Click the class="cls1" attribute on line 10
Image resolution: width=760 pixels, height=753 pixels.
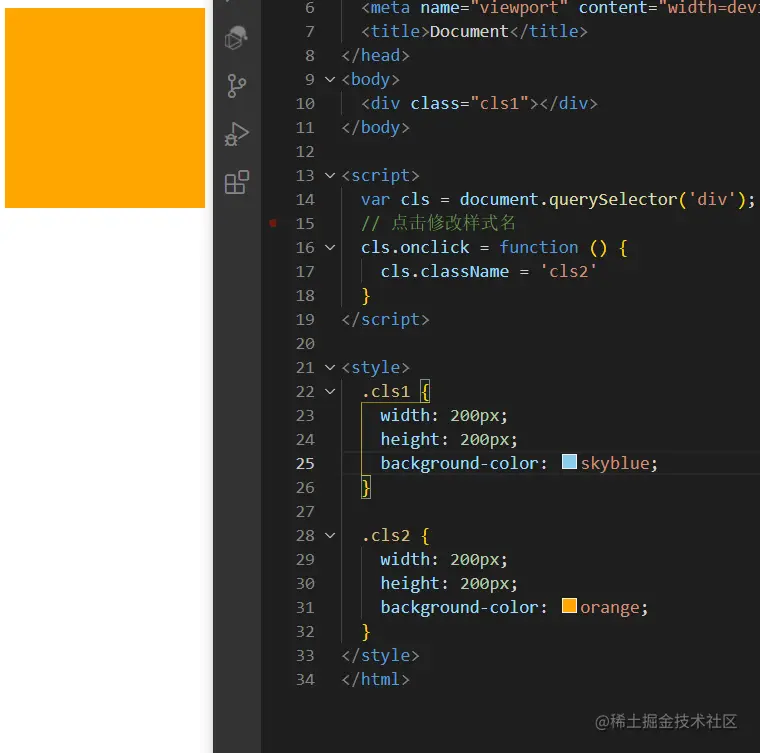pos(469,103)
